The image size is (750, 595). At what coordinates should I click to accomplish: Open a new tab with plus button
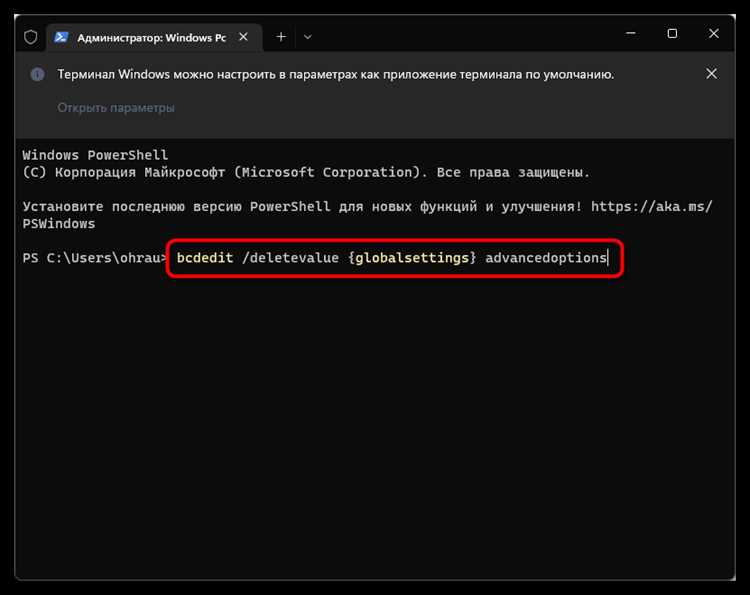[281, 37]
